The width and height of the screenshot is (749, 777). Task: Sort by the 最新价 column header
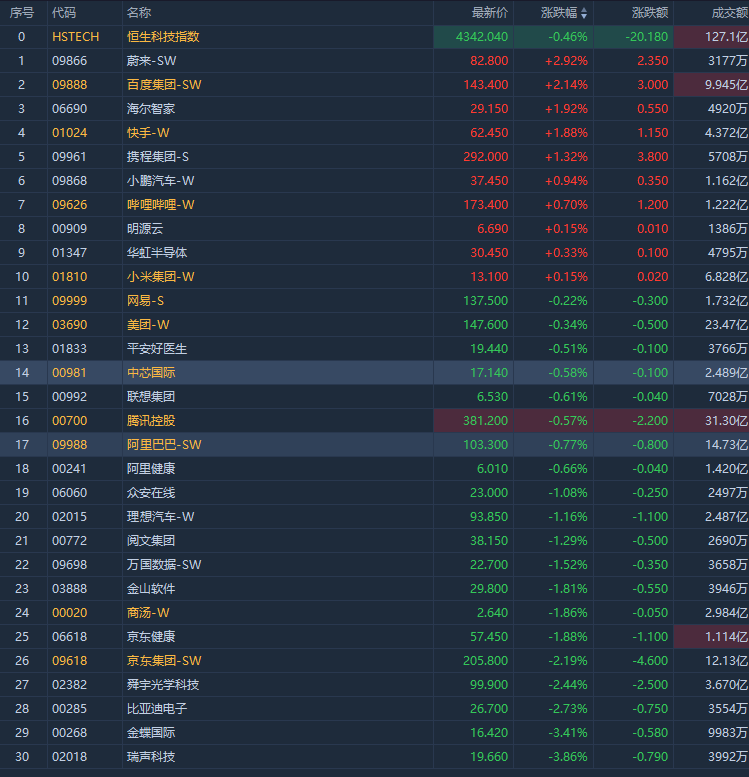(x=490, y=13)
